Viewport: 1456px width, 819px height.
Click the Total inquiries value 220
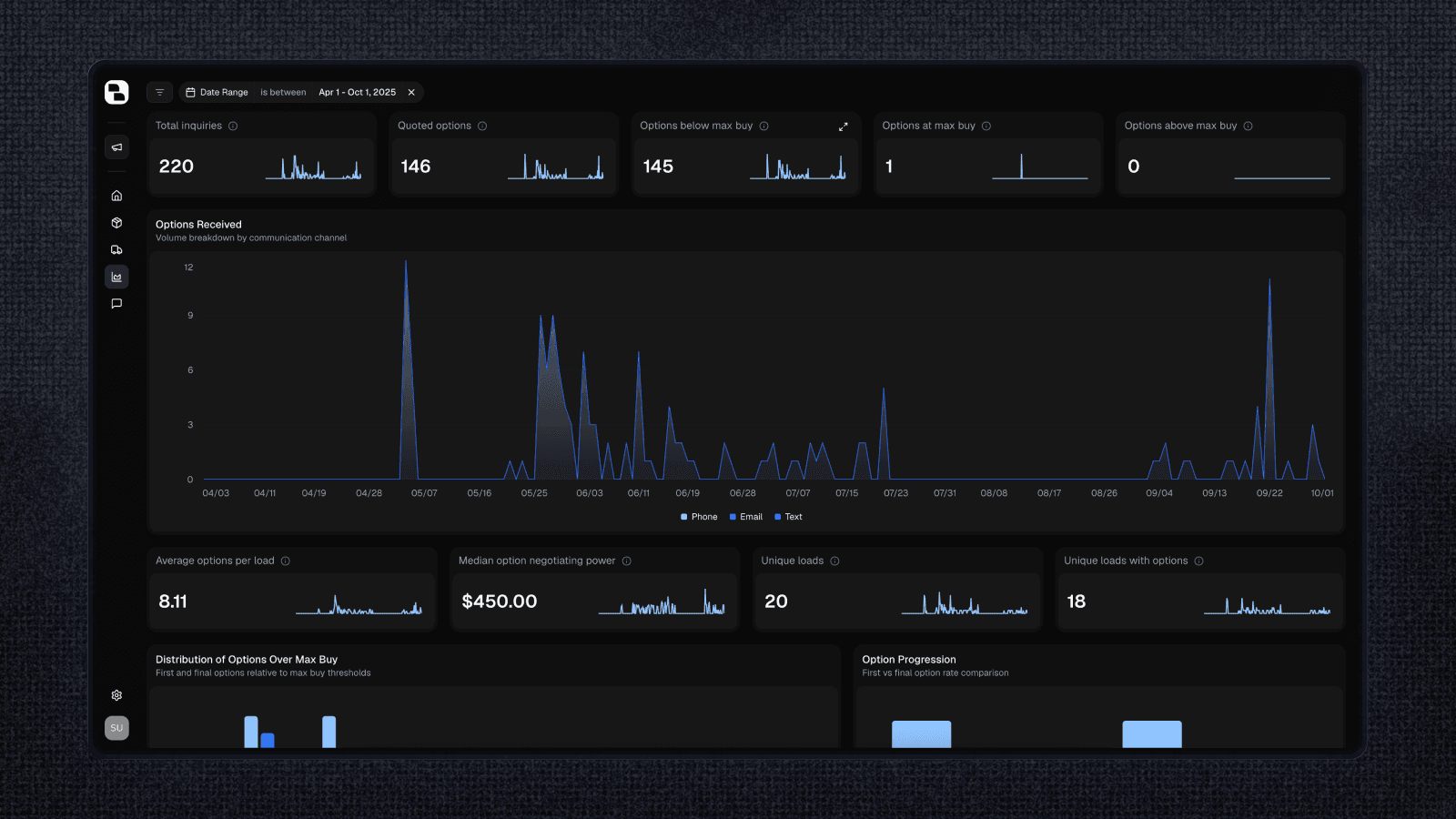pyautogui.click(x=176, y=167)
